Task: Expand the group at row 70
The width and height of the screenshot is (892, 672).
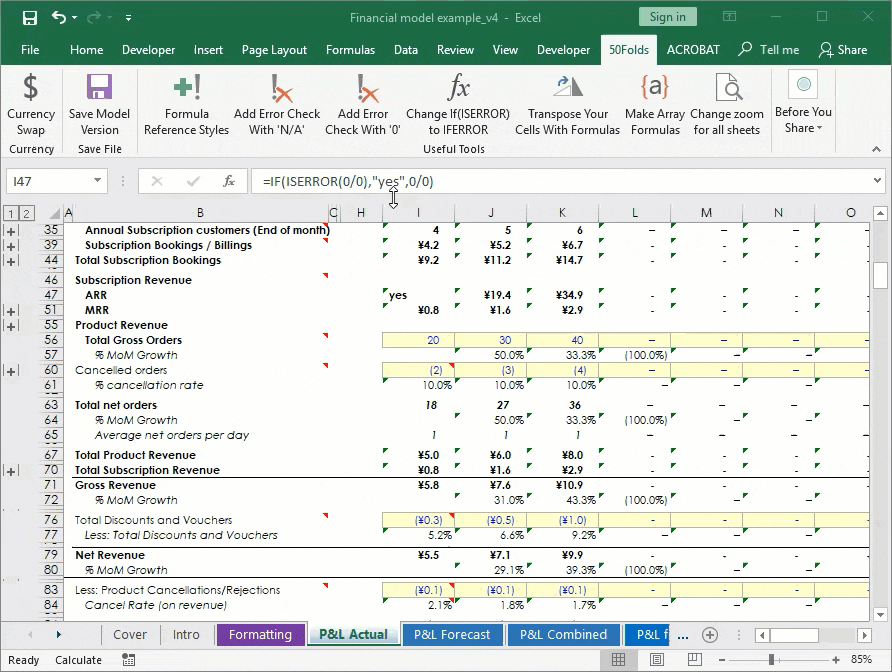Action: pos(11,471)
